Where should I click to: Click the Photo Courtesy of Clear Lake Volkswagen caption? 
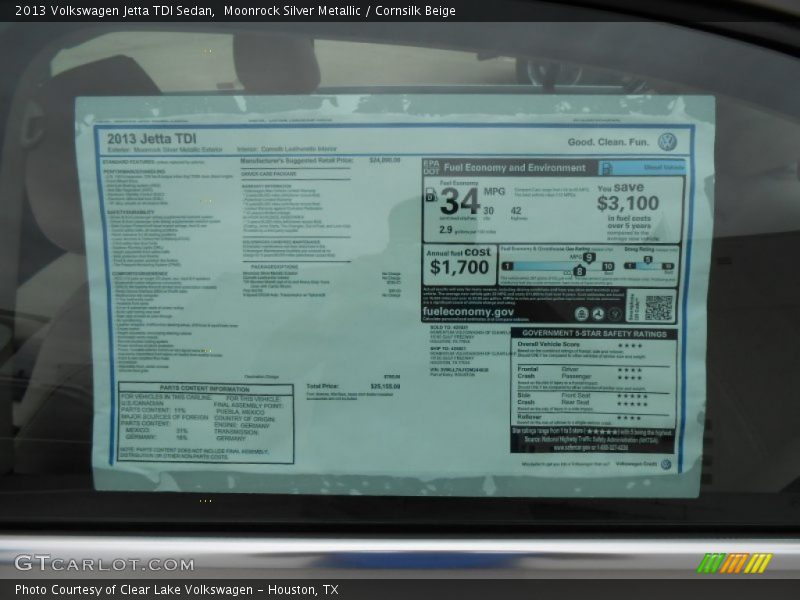[x=176, y=590]
